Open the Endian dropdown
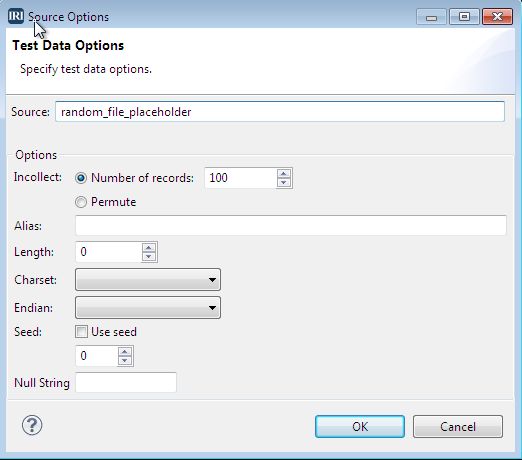The width and height of the screenshot is (522, 460). 148,307
